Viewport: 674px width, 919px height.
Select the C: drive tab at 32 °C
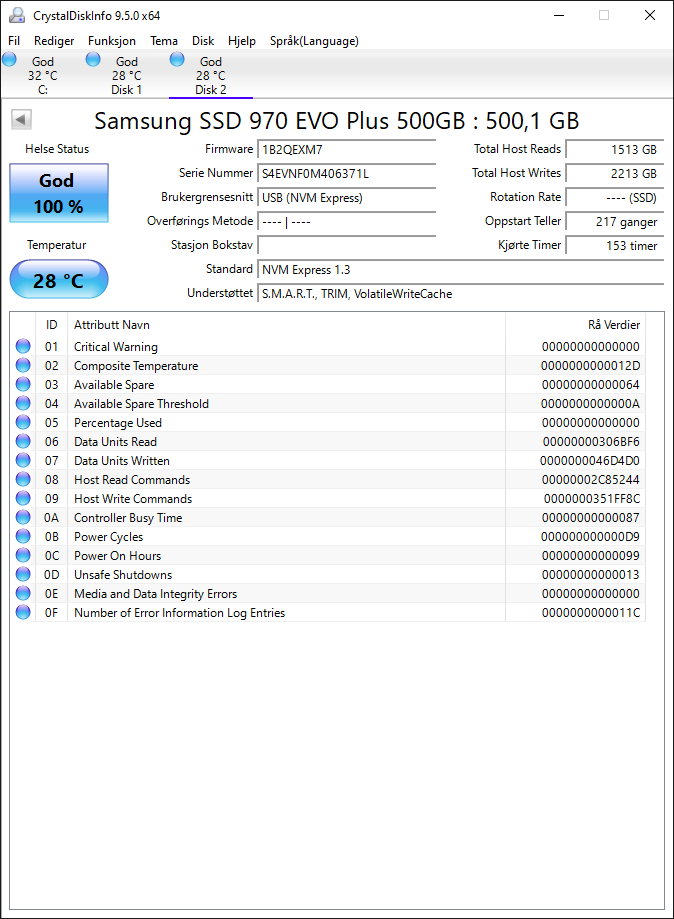coord(43,75)
